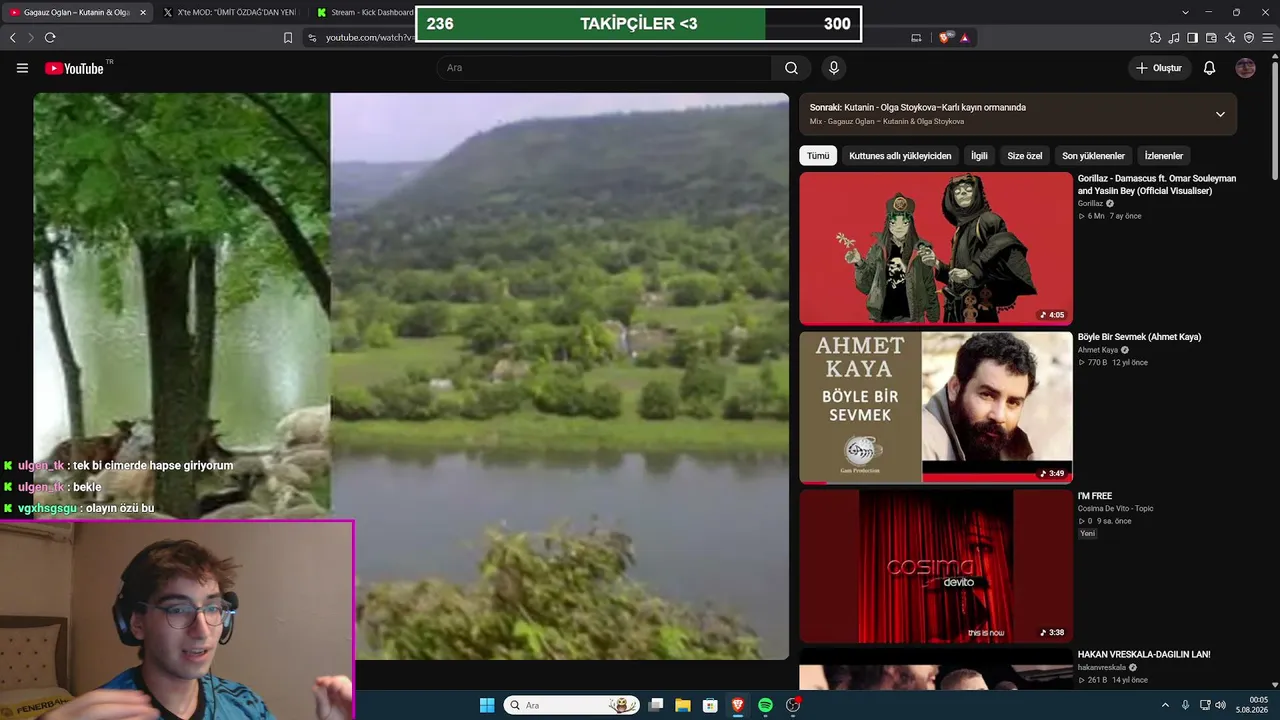This screenshot has width=1280, height=720.
Task: Bookmark this page with the bookmark icon
Action: 288,38
